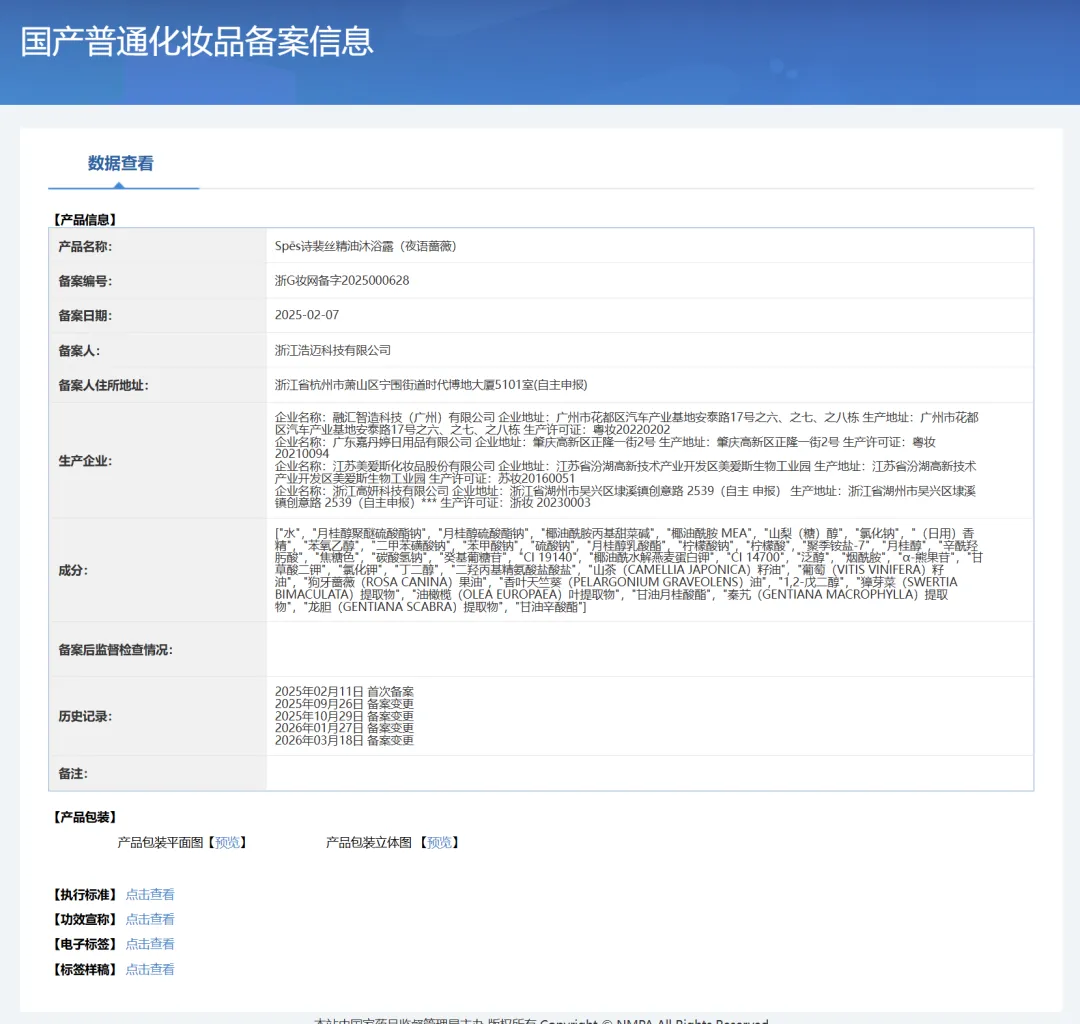Viewport: 1080px width, 1024px height.
Task: Click product name Spes诗裴丝精油沐浴露
Action: [365, 246]
